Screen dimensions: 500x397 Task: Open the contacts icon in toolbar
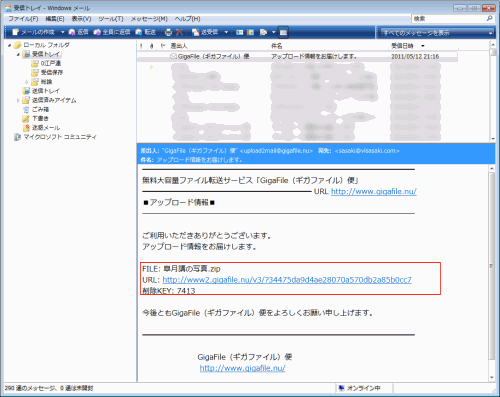click(240, 32)
